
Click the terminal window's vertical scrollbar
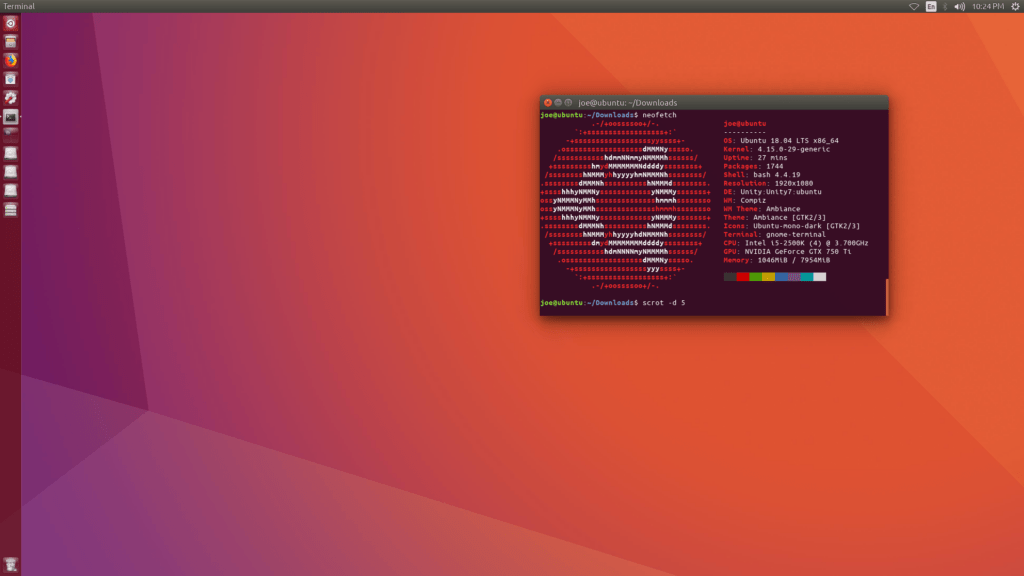click(887, 296)
